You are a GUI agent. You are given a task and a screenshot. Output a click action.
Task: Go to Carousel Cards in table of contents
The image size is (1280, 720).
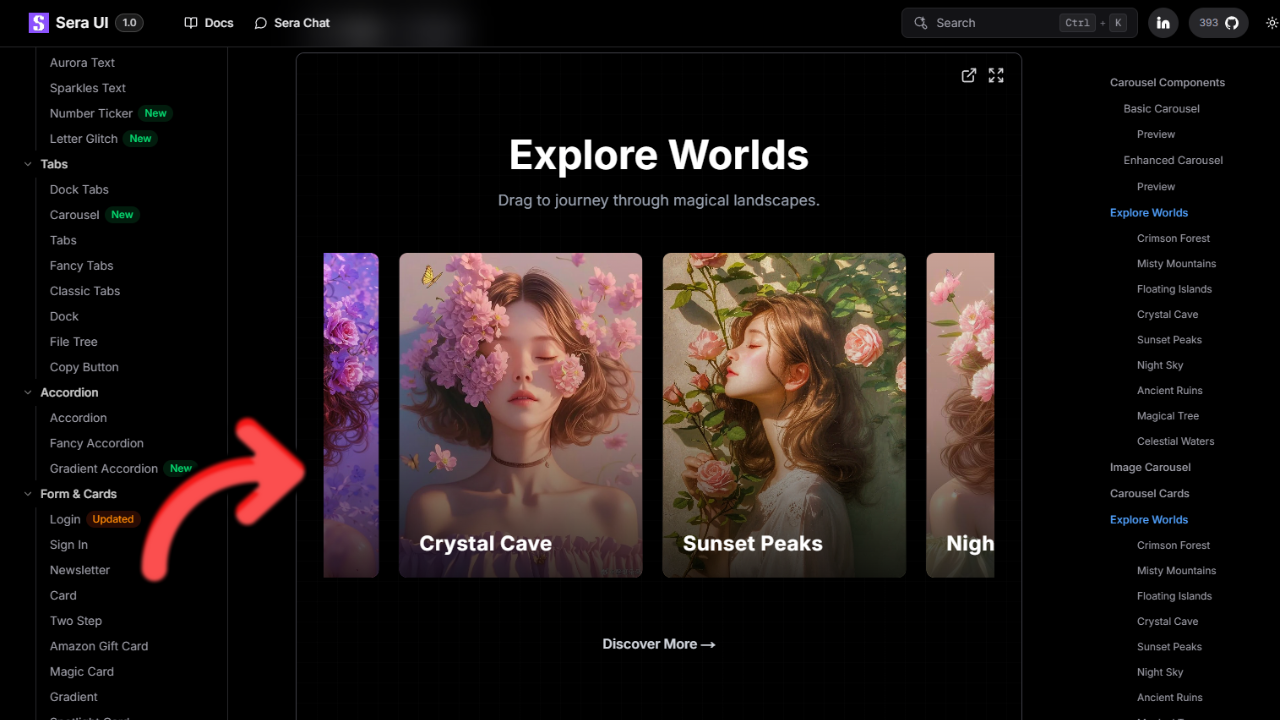coord(1149,493)
